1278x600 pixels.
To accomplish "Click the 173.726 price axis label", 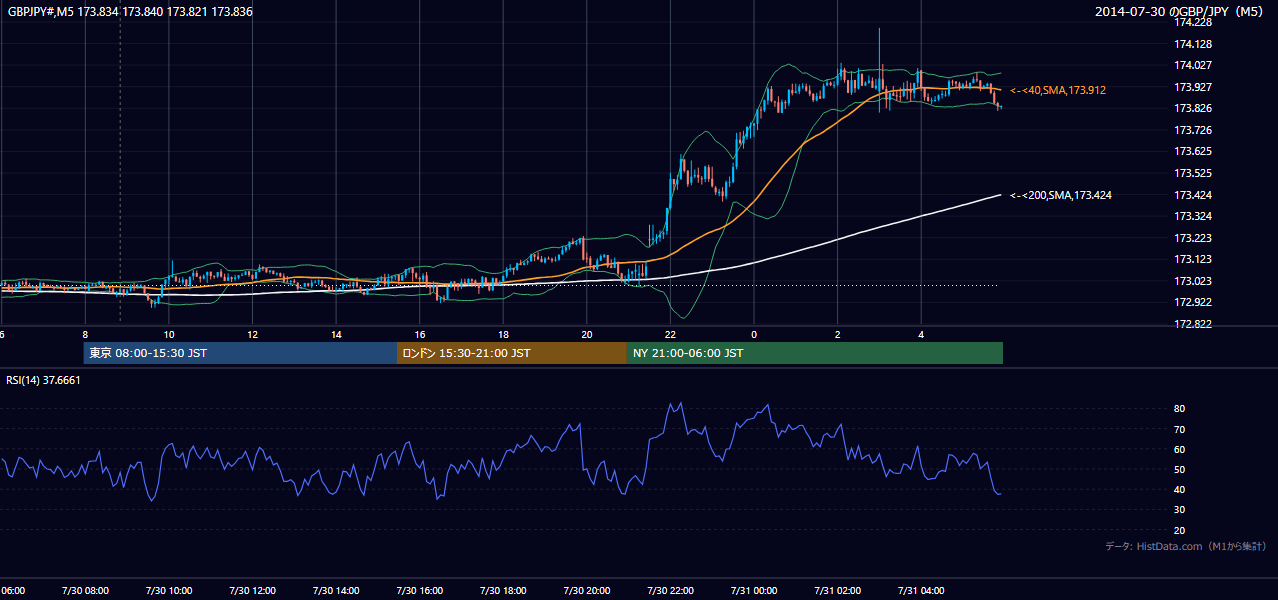I will (1192, 130).
